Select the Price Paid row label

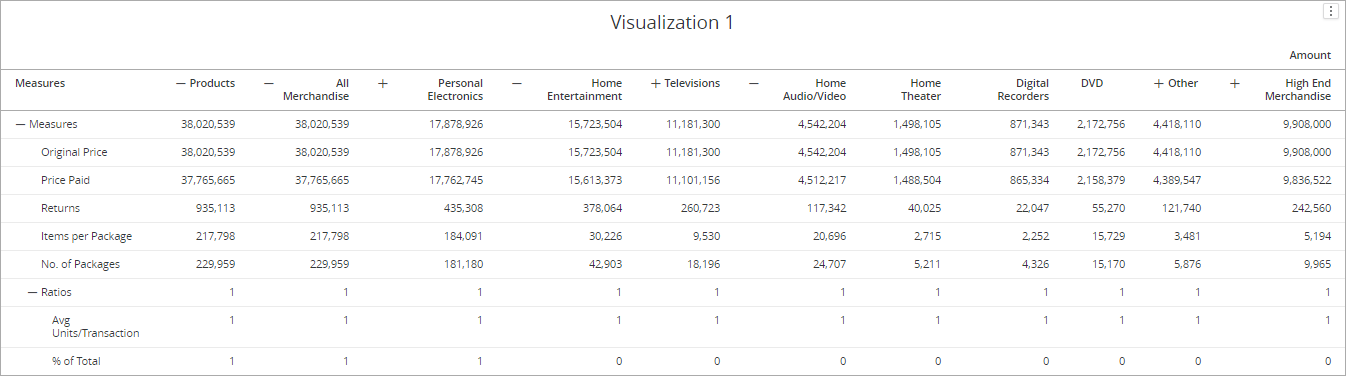coord(65,181)
